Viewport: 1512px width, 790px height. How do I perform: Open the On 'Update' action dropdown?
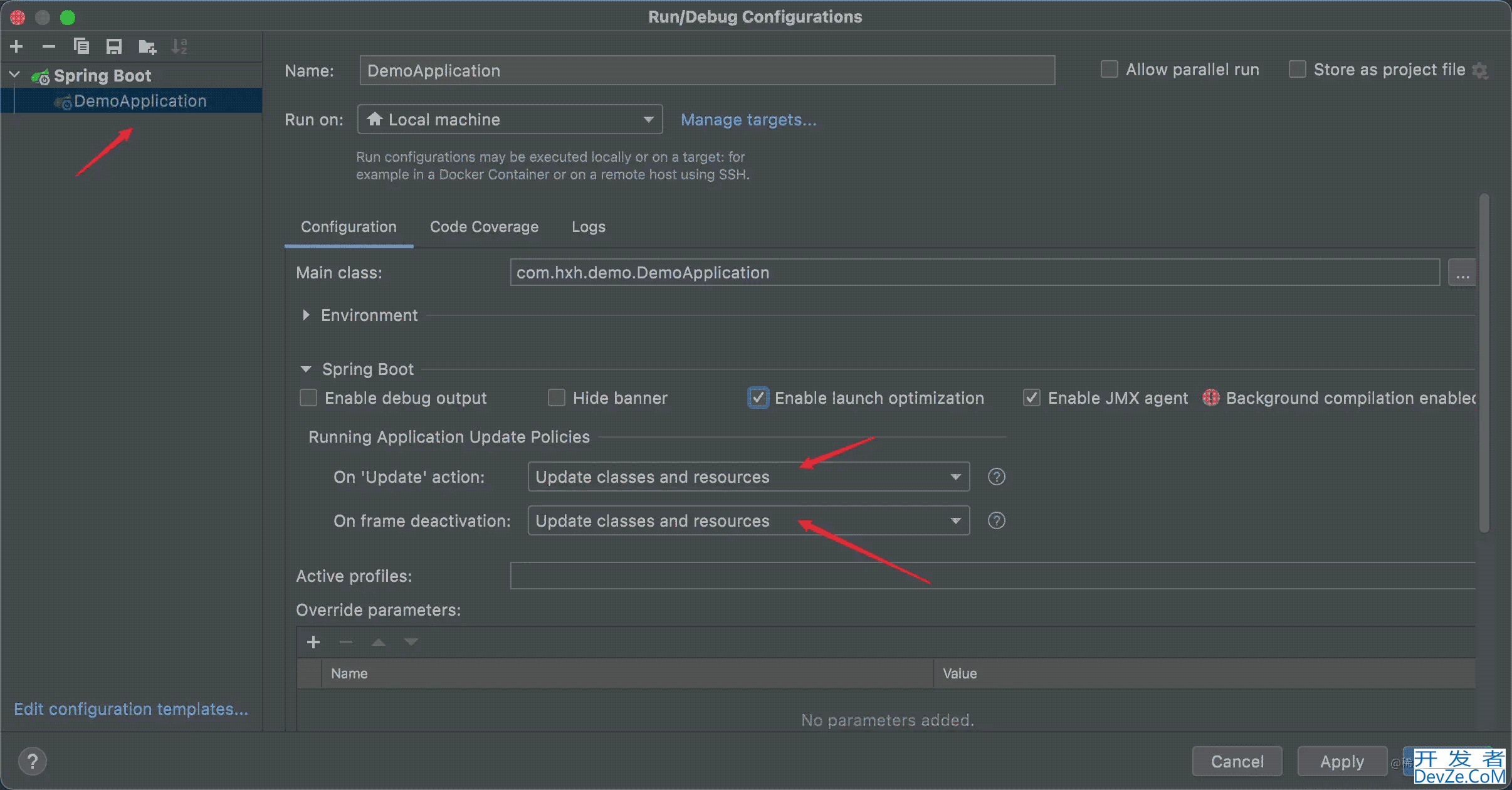(748, 477)
